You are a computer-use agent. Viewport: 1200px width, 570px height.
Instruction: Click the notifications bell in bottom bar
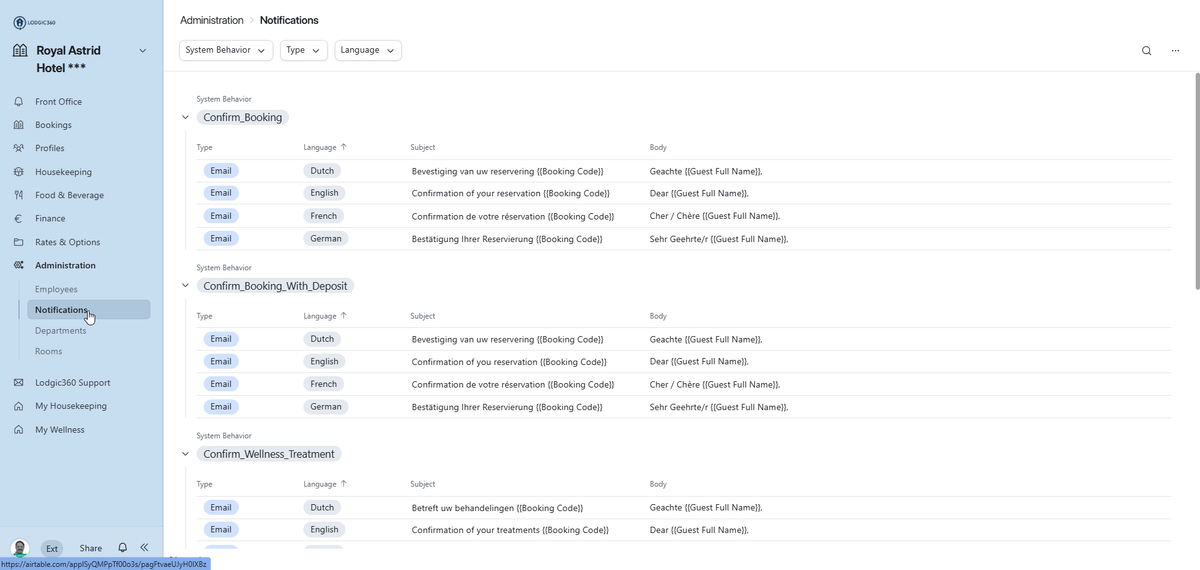pyautogui.click(x=122, y=548)
